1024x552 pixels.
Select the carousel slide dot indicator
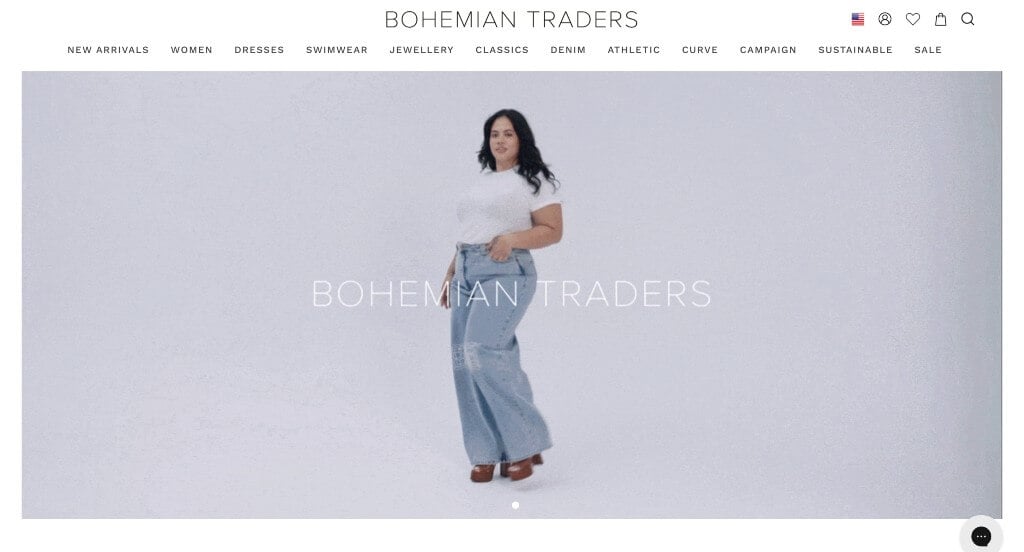tap(515, 505)
